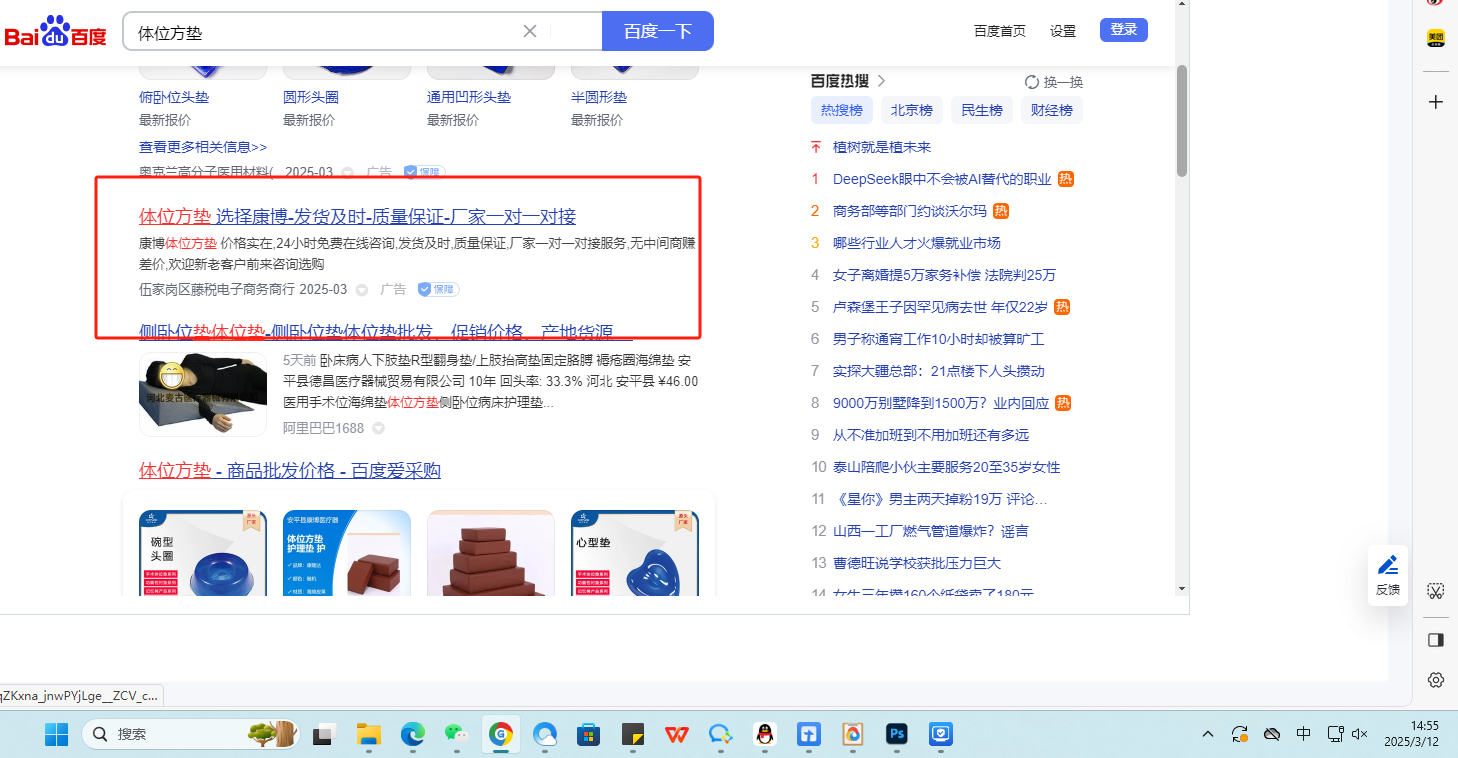Add a new sidebar shortcut with the plus icon
This screenshot has width=1458, height=758.
tap(1436, 102)
